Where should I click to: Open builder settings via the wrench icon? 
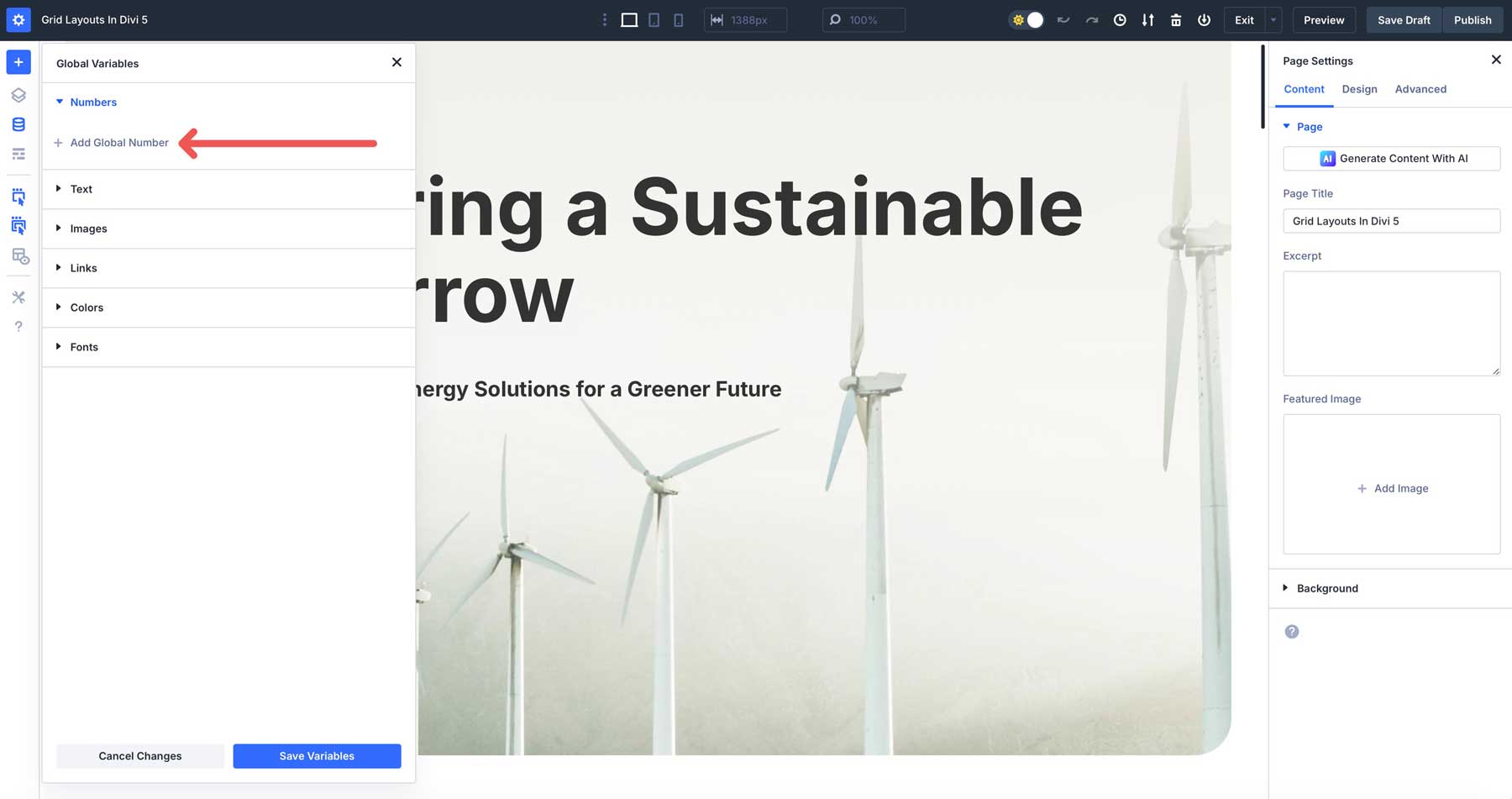click(x=18, y=297)
